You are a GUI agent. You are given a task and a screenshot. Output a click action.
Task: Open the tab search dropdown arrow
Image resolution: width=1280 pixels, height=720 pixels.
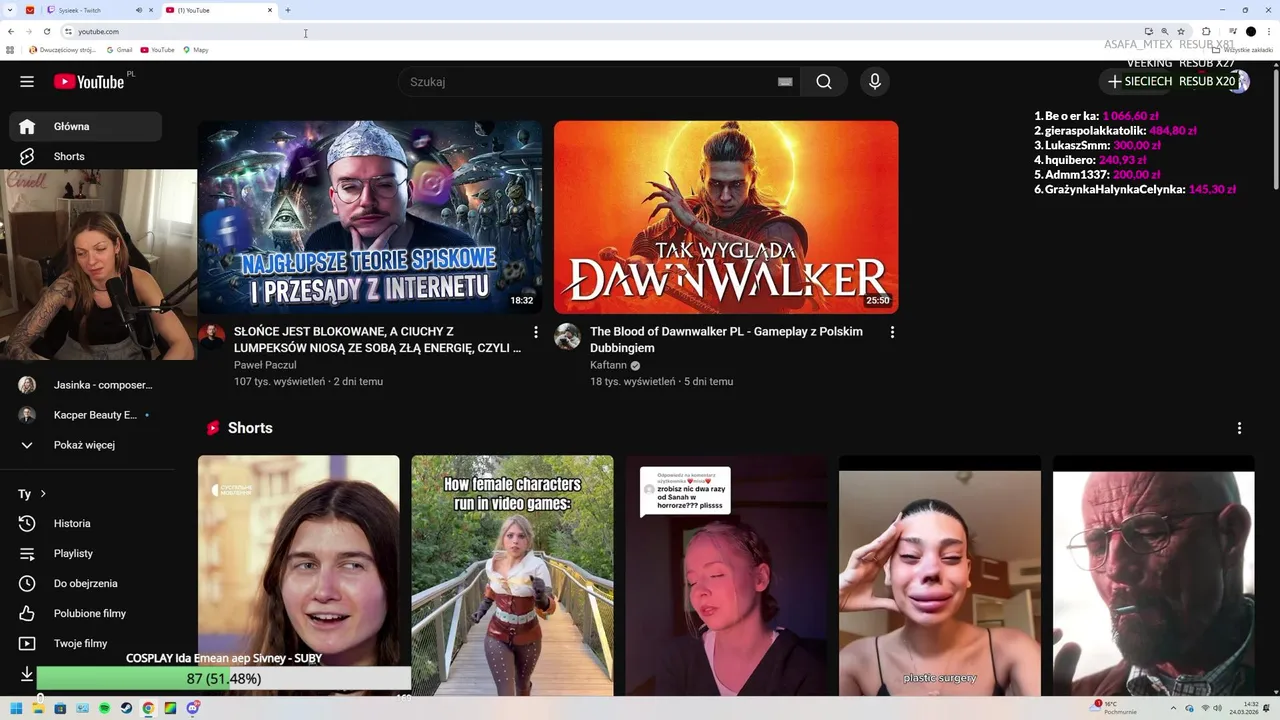coord(10,10)
